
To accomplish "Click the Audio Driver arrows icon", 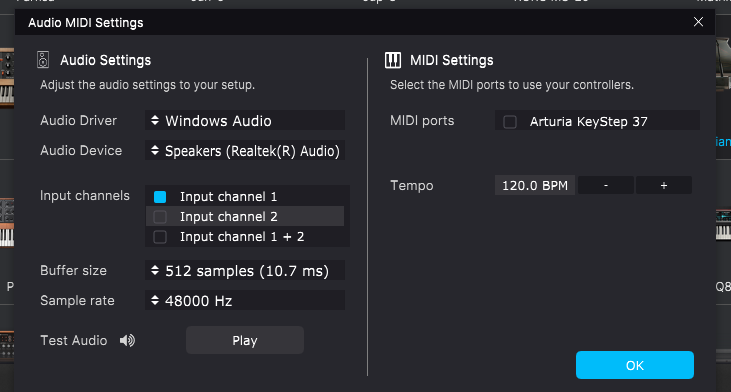I will [x=155, y=120].
